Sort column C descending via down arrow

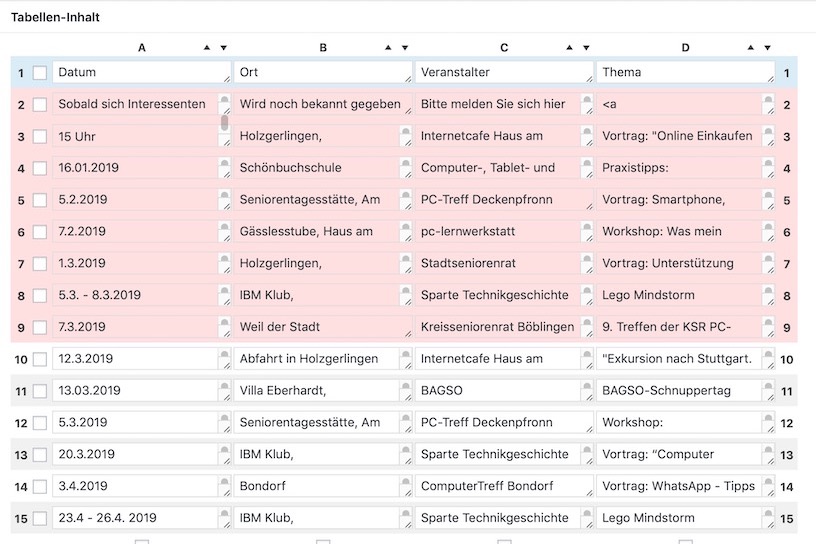586,48
